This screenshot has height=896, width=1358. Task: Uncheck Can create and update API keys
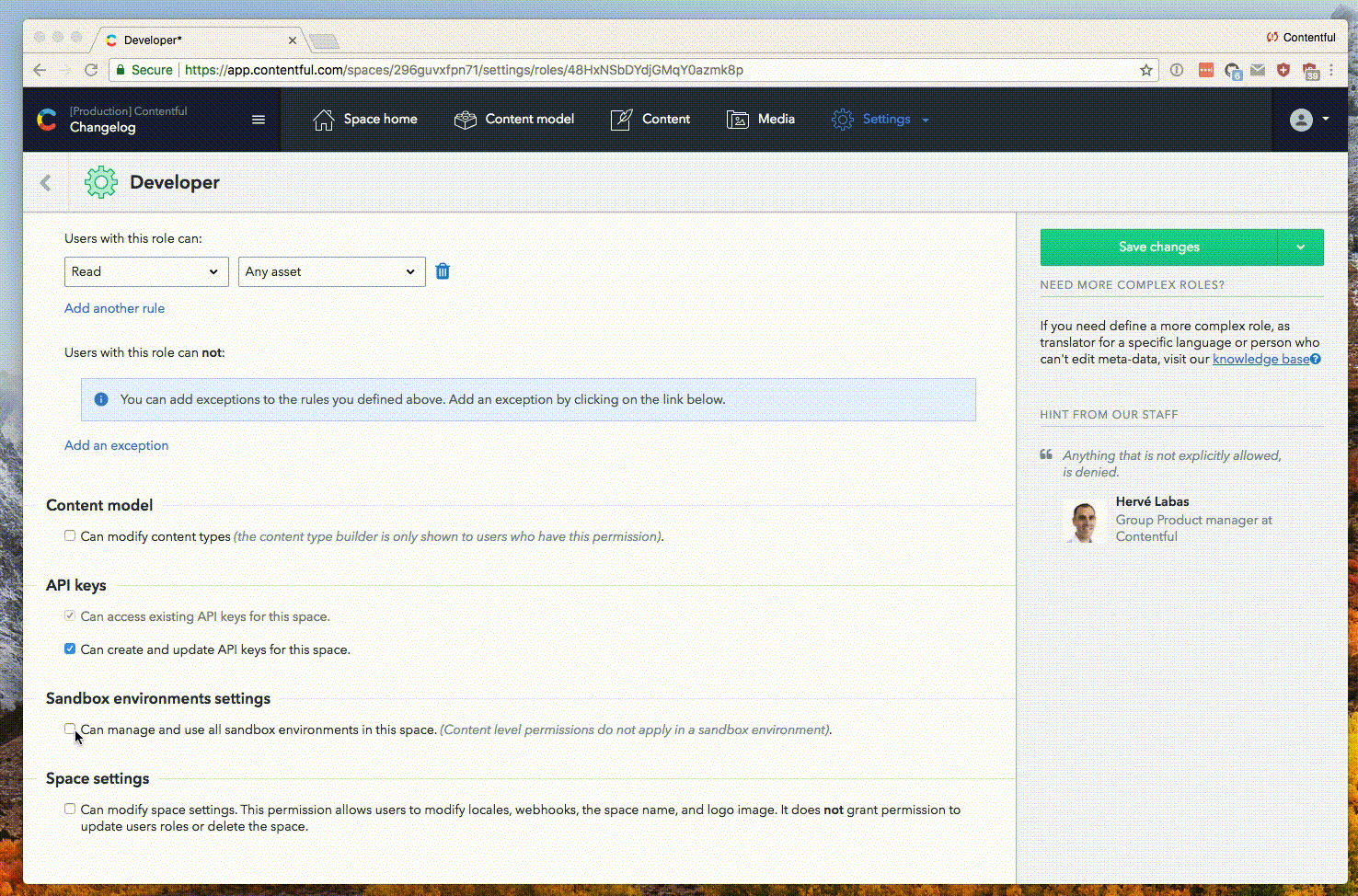(x=70, y=649)
